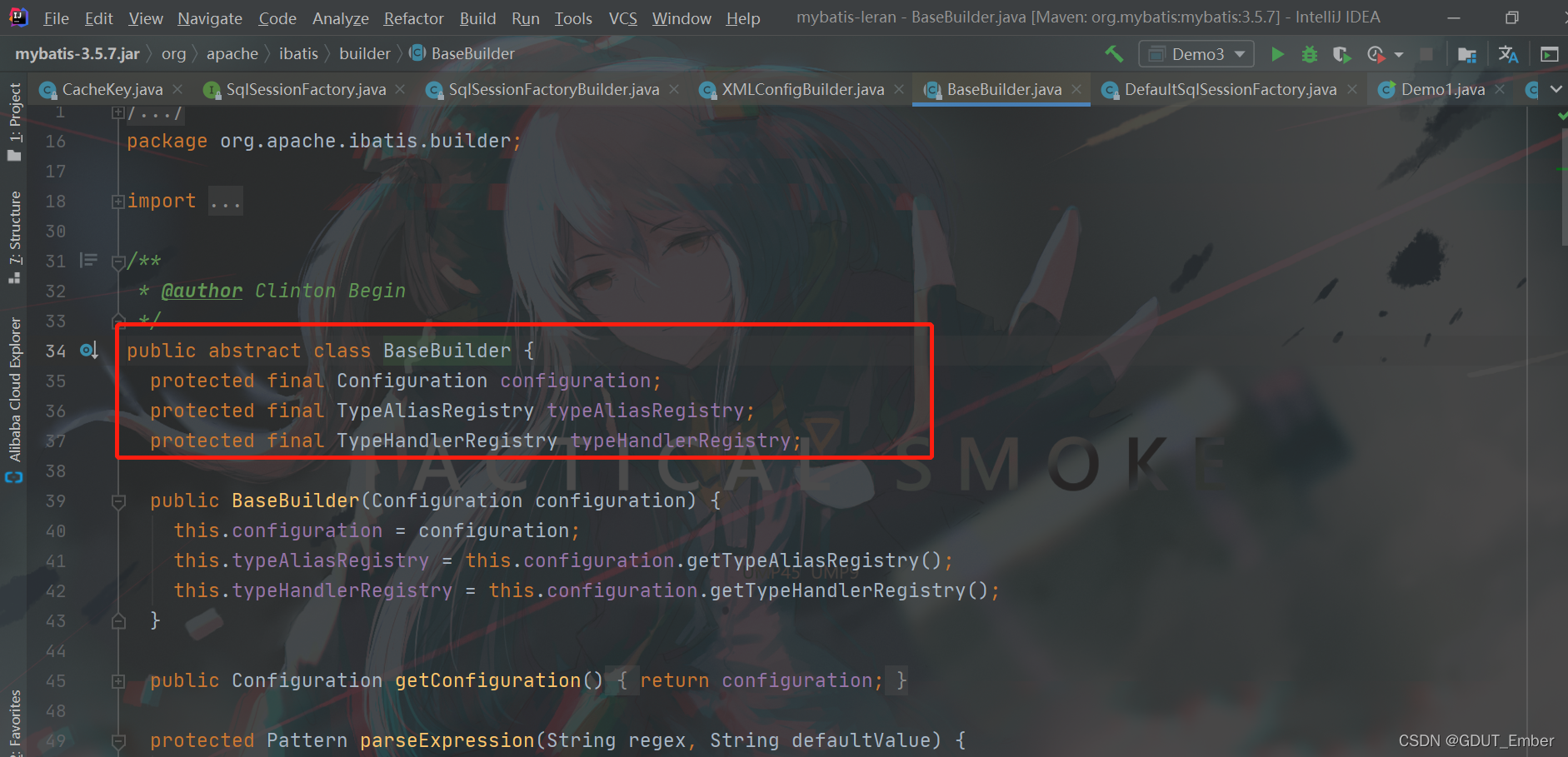Switch to the SqlSessionFactoryBuilder.java tab
This screenshot has width=1568, height=757.
tap(553, 89)
